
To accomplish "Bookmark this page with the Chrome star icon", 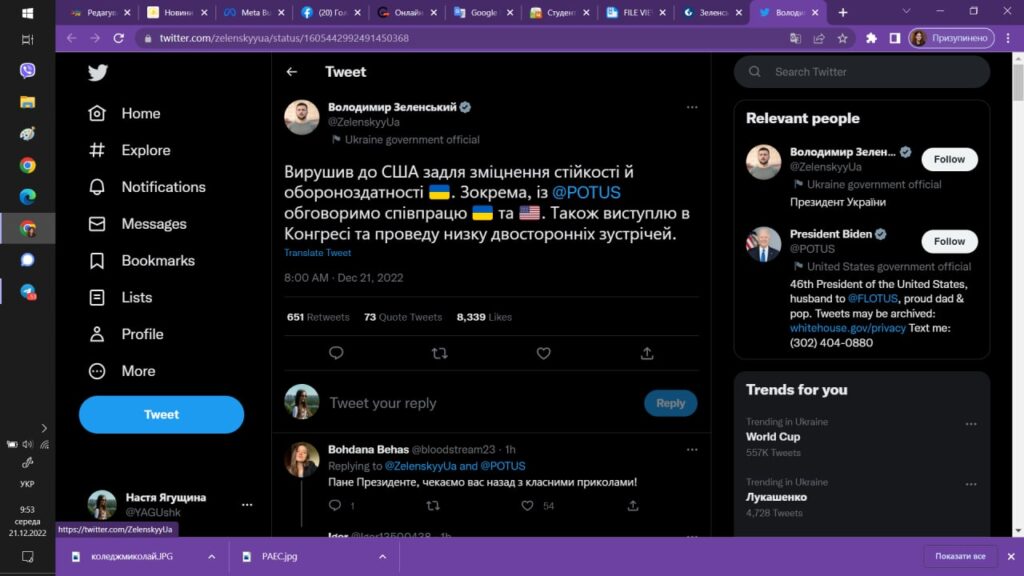I will tap(842, 38).
